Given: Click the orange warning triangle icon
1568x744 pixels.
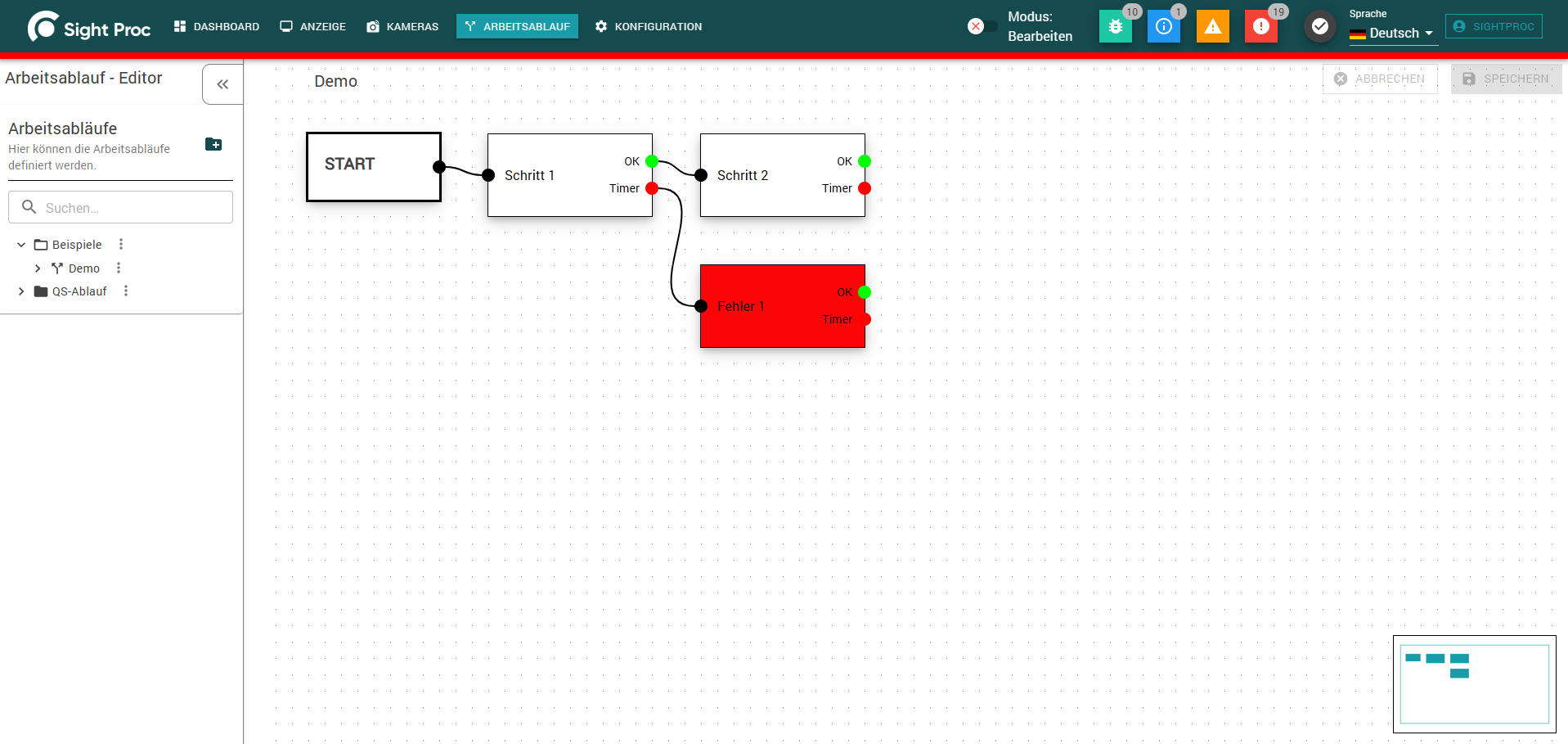Looking at the screenshot, I should [1212, 26].
